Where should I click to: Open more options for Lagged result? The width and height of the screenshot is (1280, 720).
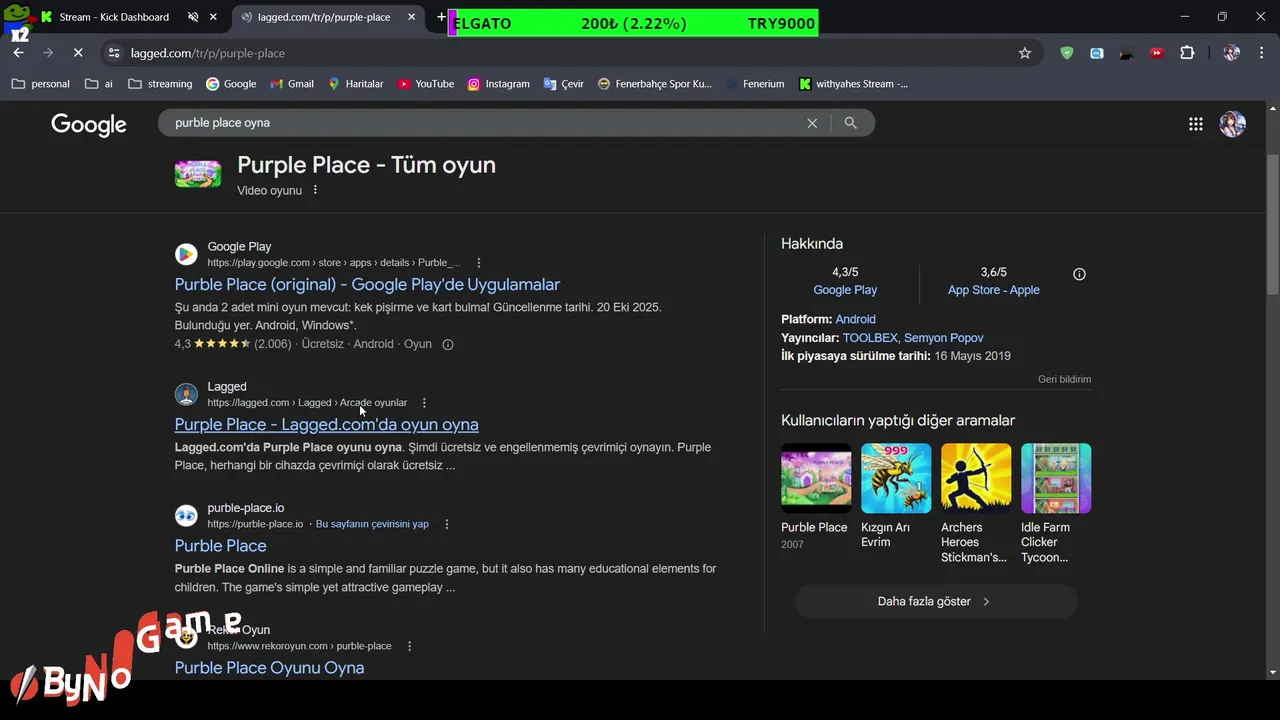click(x=424, y=402)
